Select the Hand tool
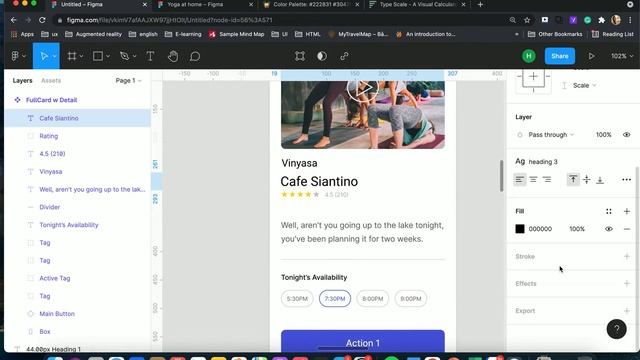Viewport: 640px width, 360px height. (173, 56)
